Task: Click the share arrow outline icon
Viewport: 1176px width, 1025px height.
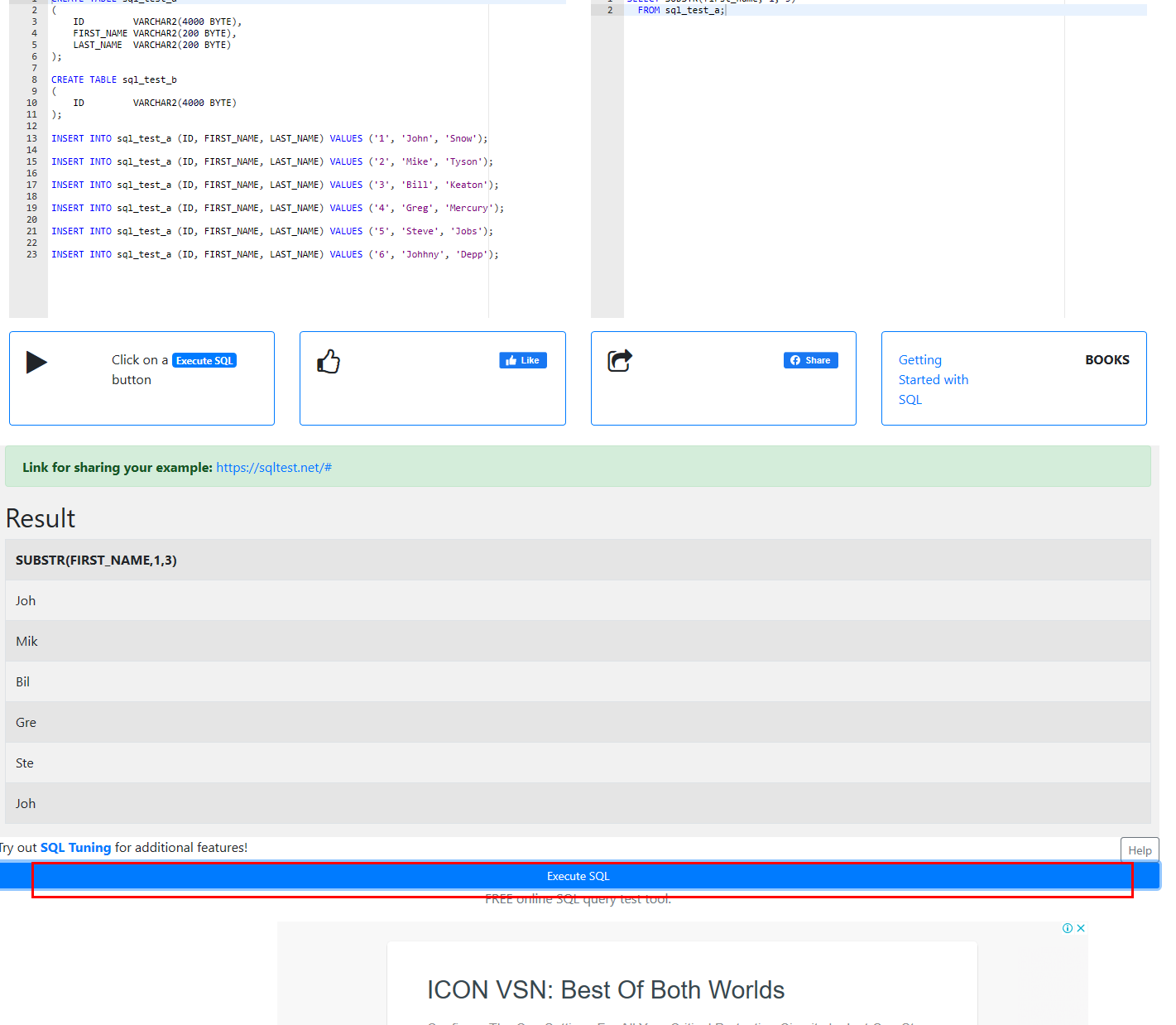Action: pos(620,360)
